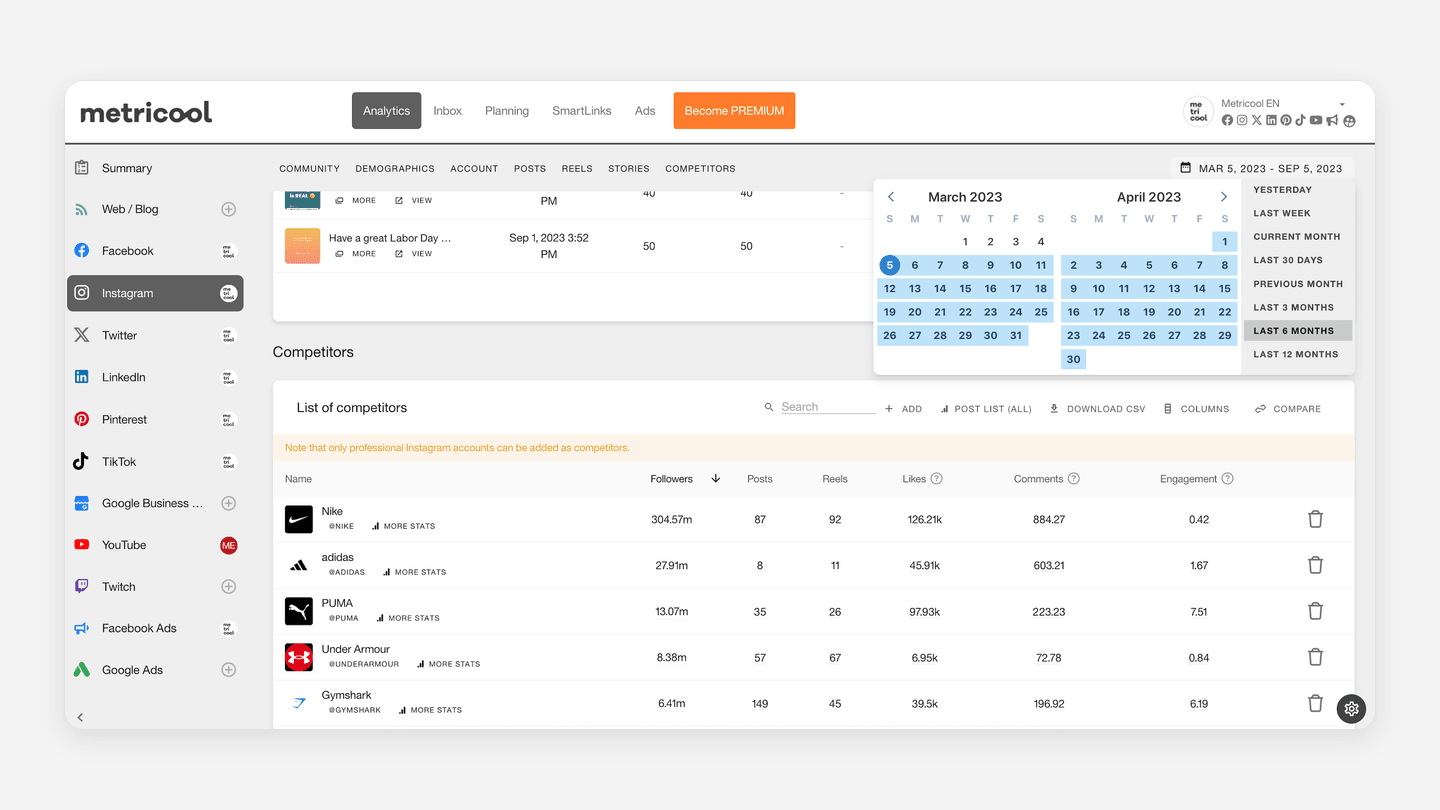The width and height of the screenshot is (1440, 810).
Task: Open the Summary section icon in sidebar
Action: [82, 168]
